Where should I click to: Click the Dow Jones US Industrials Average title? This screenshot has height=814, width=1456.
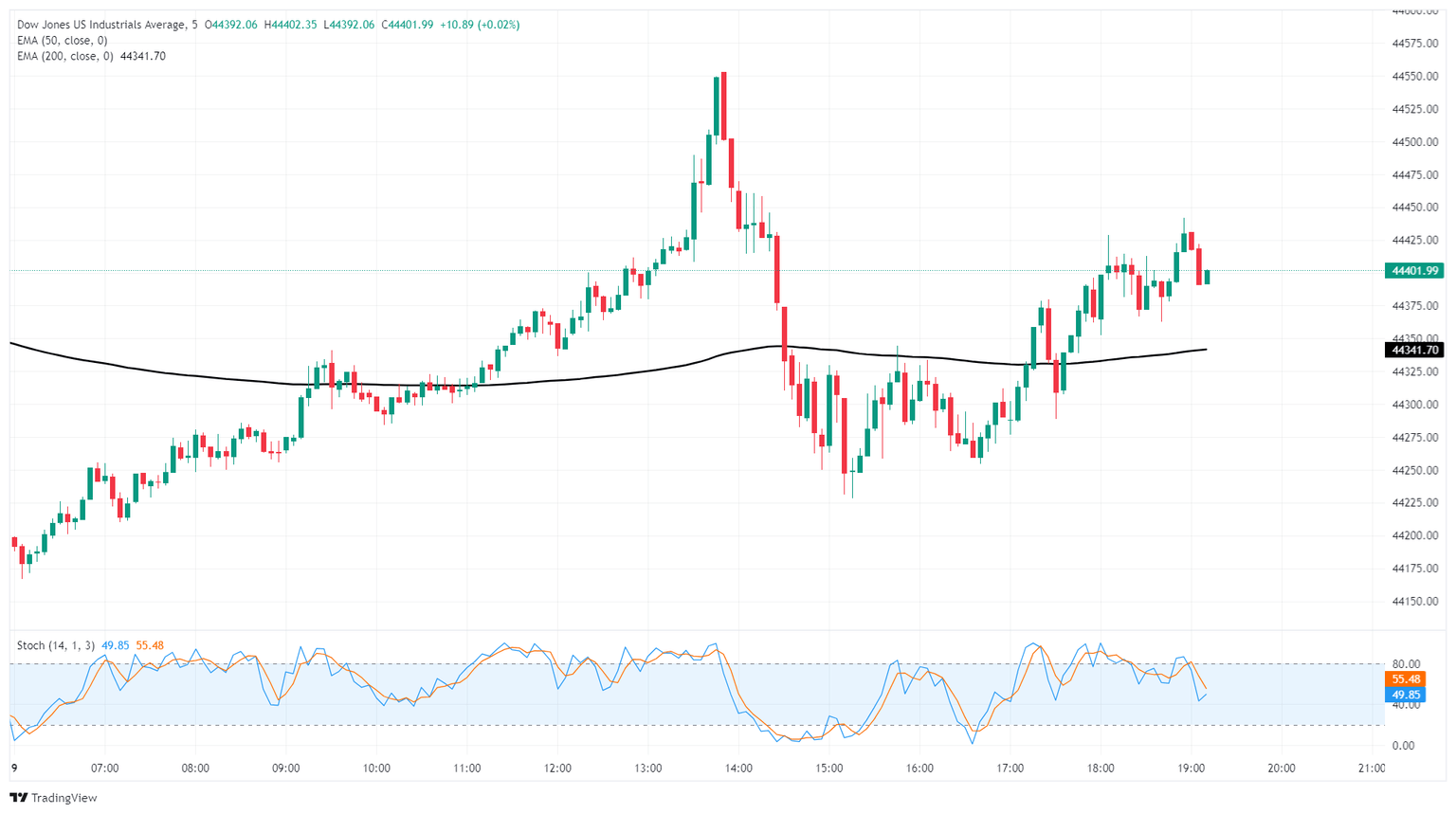tap(101, 25)
